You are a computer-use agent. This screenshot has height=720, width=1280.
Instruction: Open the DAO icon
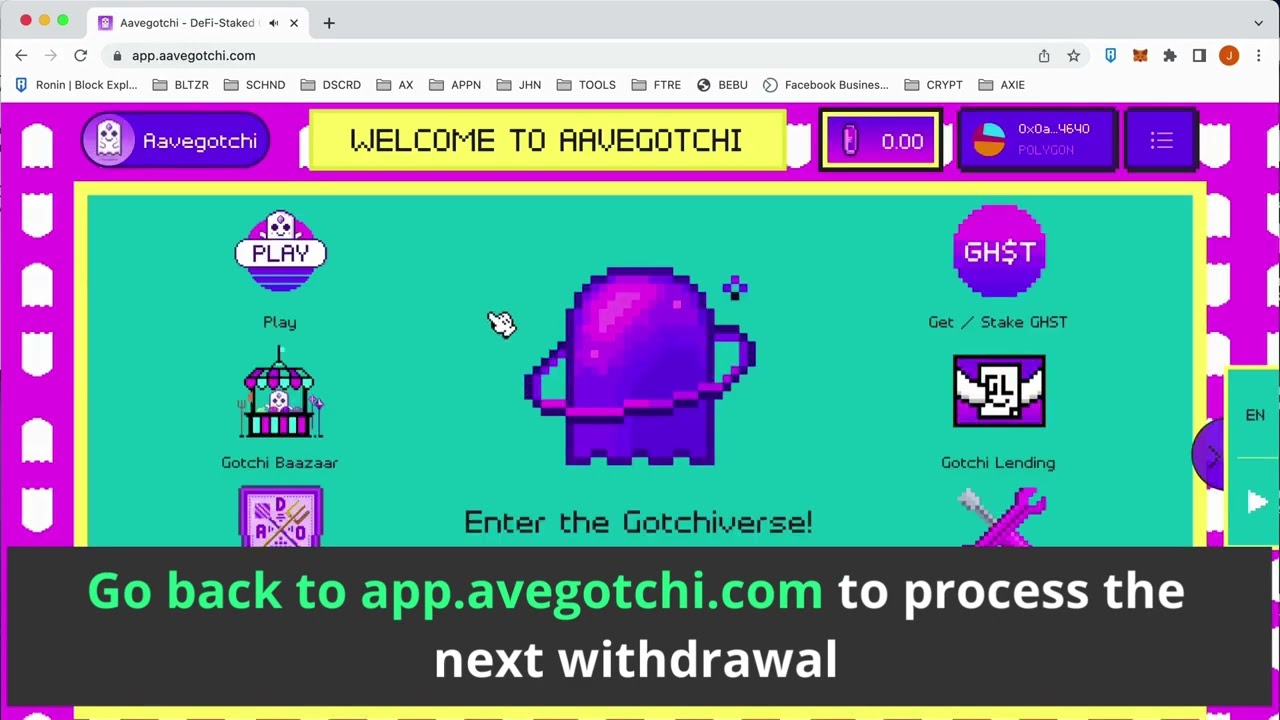pyautogui.click(x=280, y=516)
